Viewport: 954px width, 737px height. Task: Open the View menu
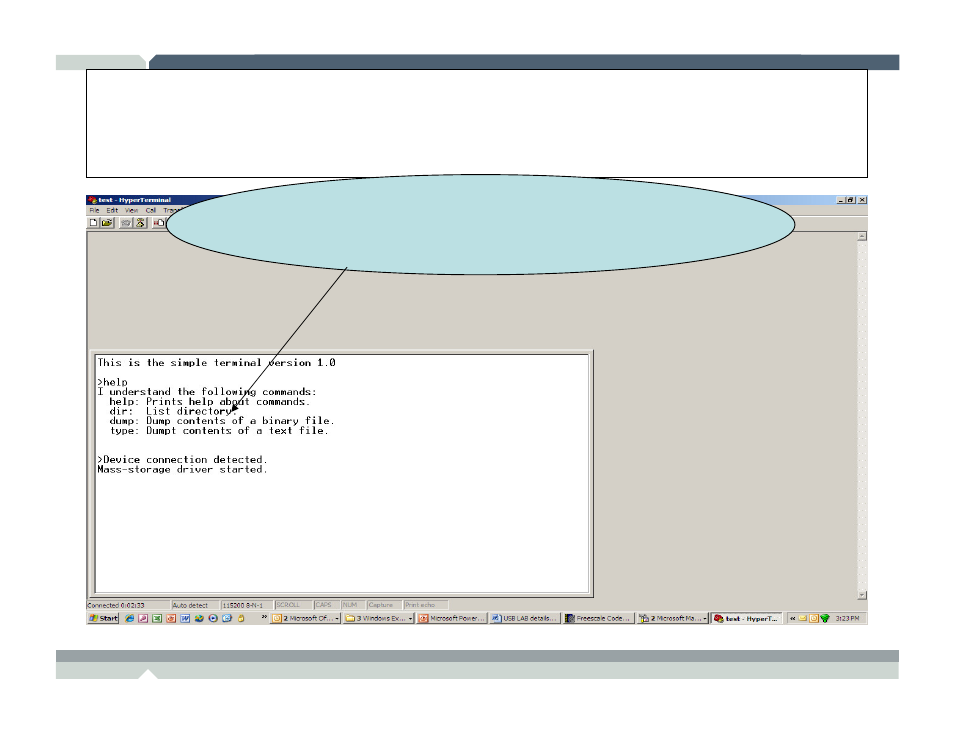131,211
